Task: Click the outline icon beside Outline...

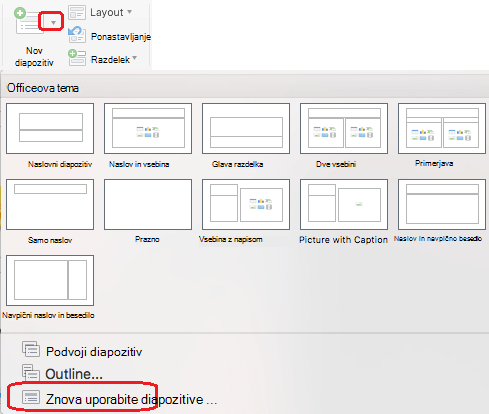Action: tap(31, 372)
